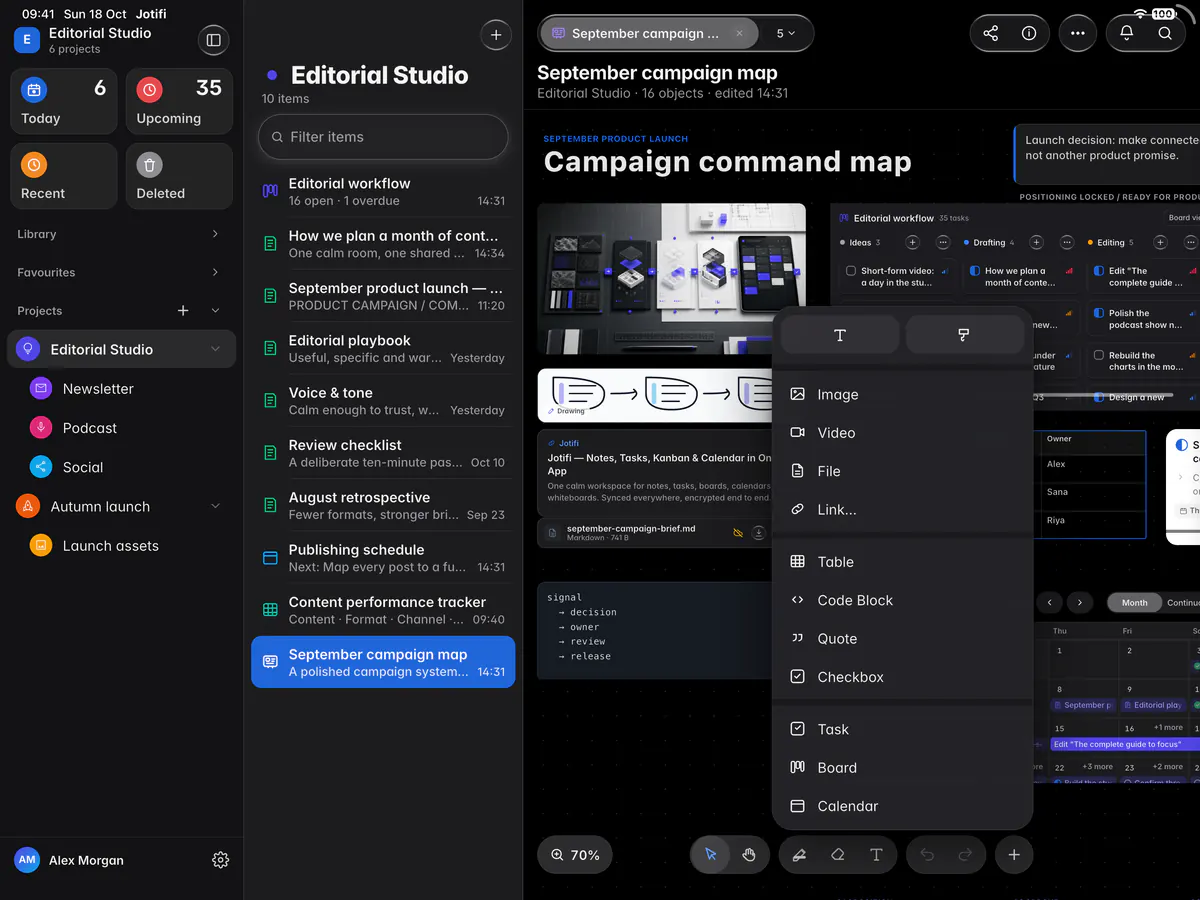Open the August retrospective note
This screenshot has width=1200, height=900.
(x=383, y=506)
